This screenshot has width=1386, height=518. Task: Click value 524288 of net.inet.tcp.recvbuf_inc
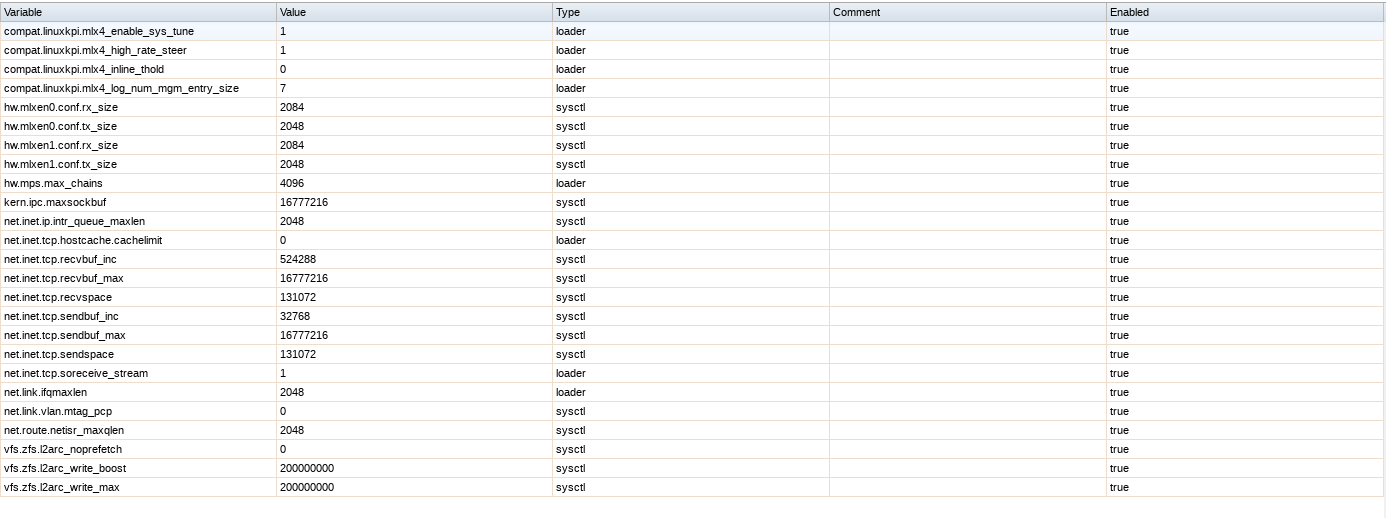tap(298, 259)
